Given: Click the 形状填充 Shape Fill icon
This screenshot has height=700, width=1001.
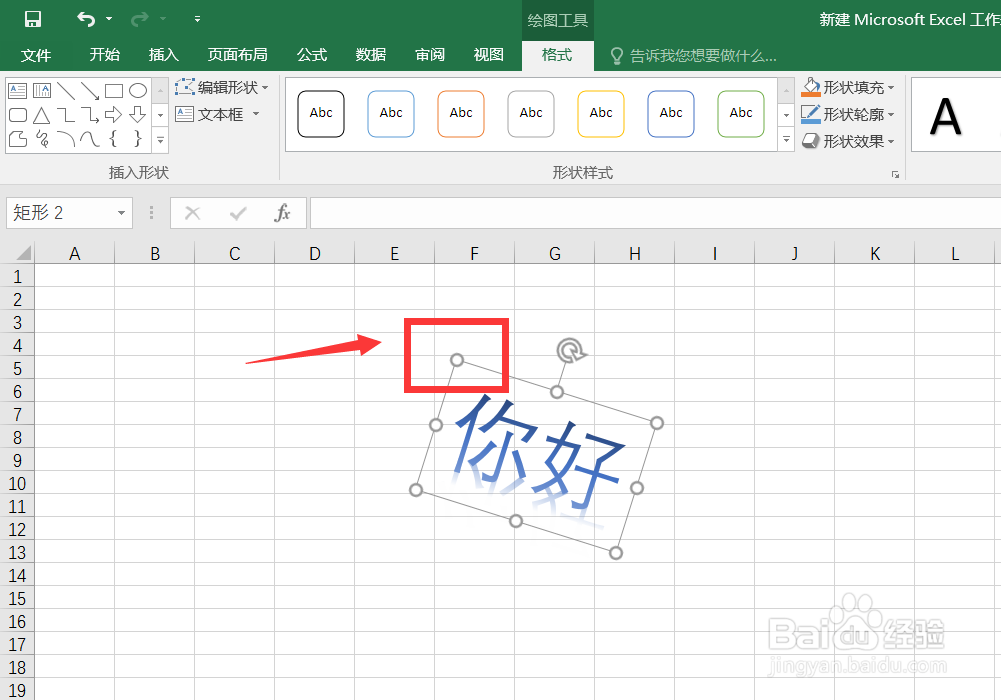Looking at the screenshot, I should tap(809, 87).
